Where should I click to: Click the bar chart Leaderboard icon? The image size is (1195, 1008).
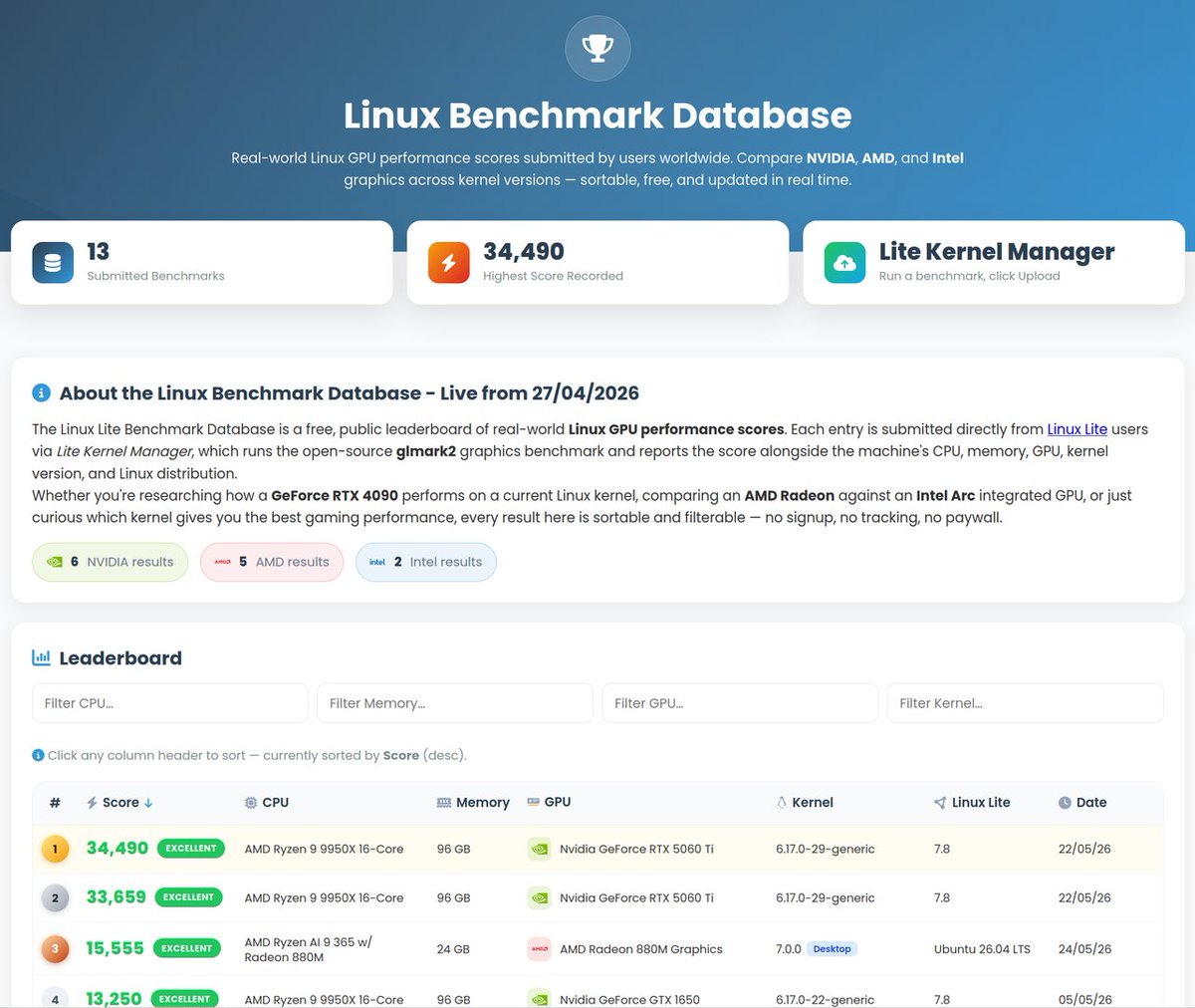[x=41, y=657]
